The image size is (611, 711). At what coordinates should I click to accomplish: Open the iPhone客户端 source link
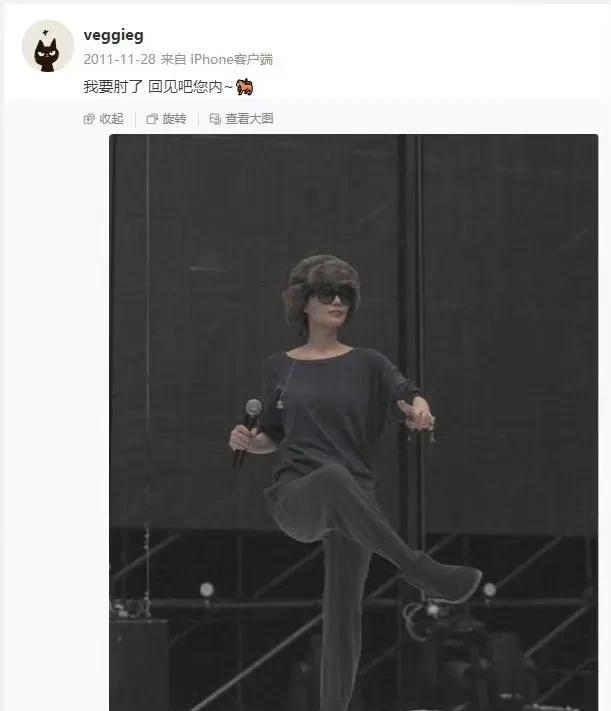[x=231, y=59]
